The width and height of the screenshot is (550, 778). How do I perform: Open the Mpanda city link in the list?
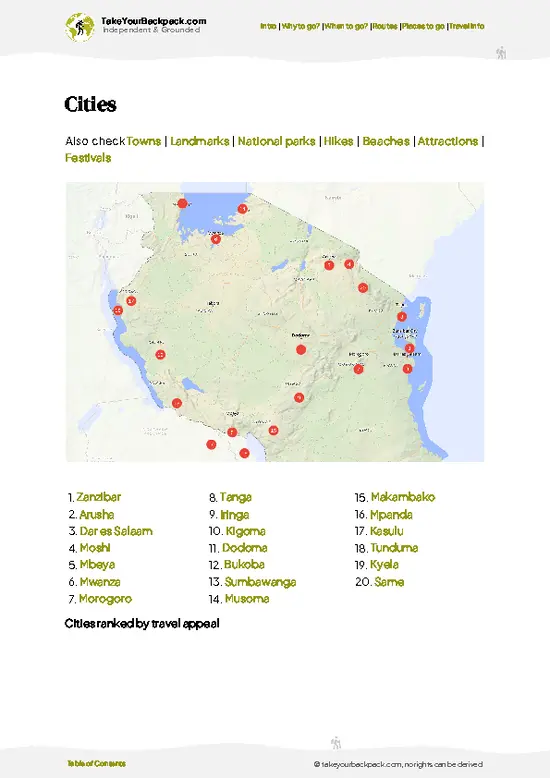coord(391,515)
